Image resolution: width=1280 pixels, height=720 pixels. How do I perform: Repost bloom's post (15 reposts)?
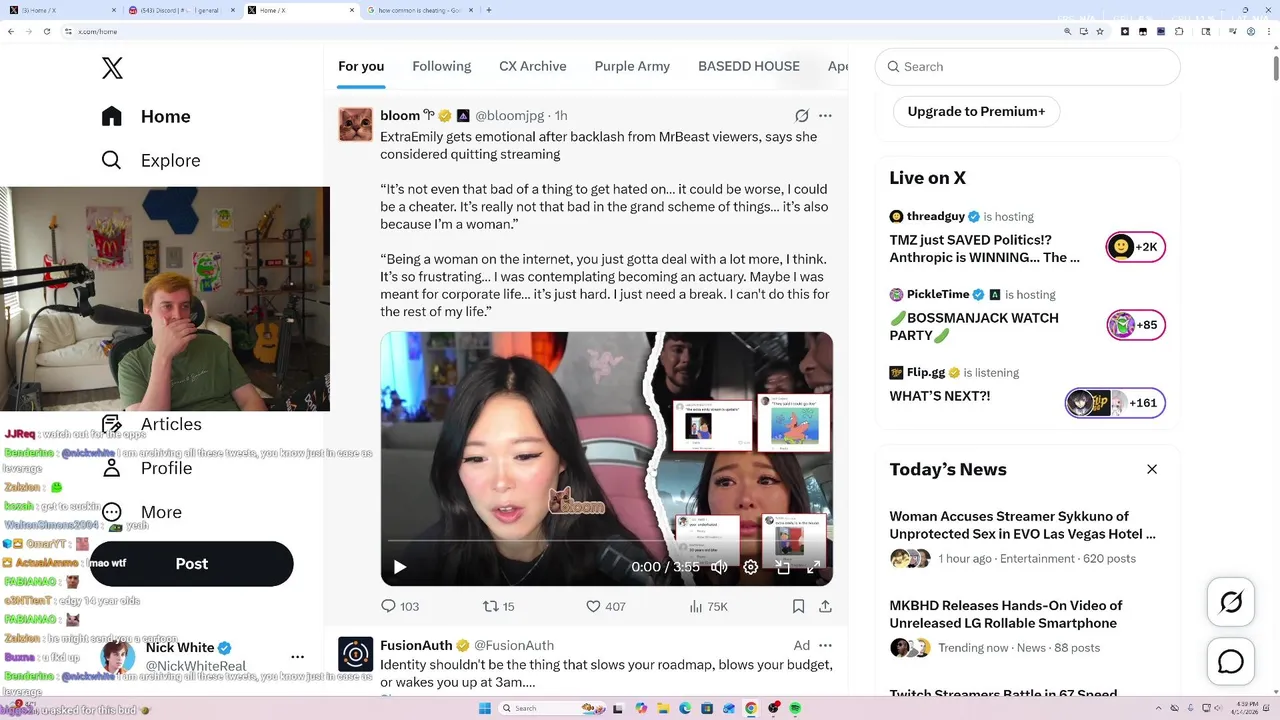pos(499,606)
